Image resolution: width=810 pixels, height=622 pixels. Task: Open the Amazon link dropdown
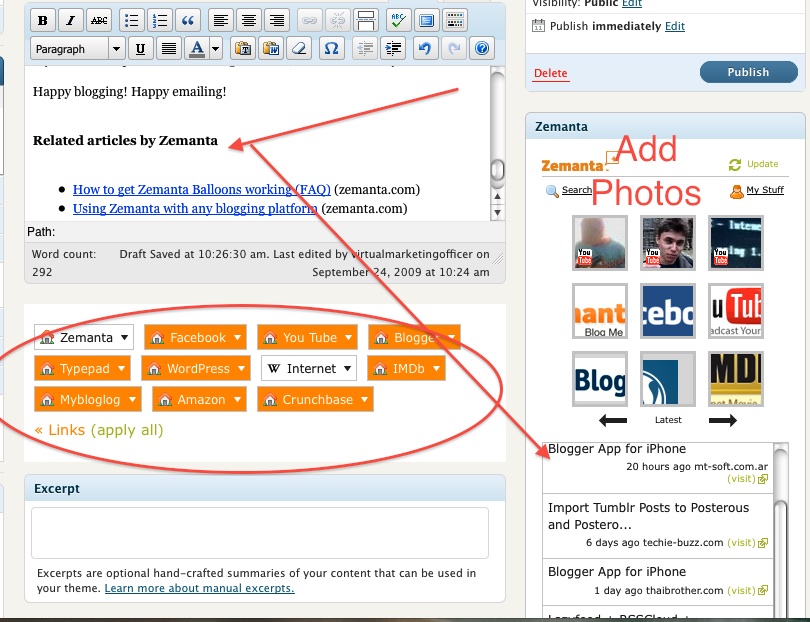coord(199,399)
